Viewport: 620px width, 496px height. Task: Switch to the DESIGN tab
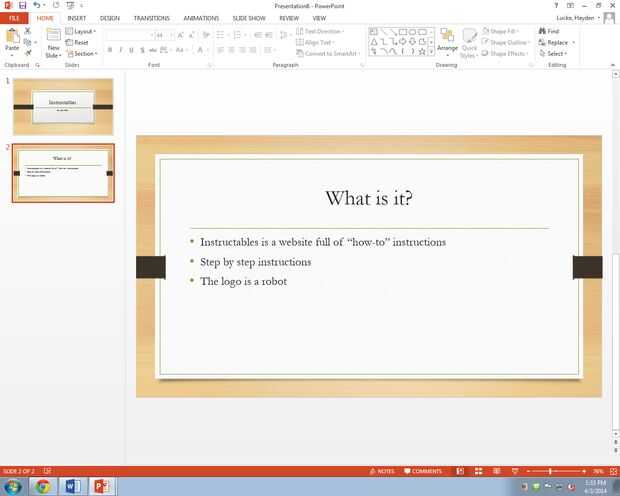tap(110, 18)
